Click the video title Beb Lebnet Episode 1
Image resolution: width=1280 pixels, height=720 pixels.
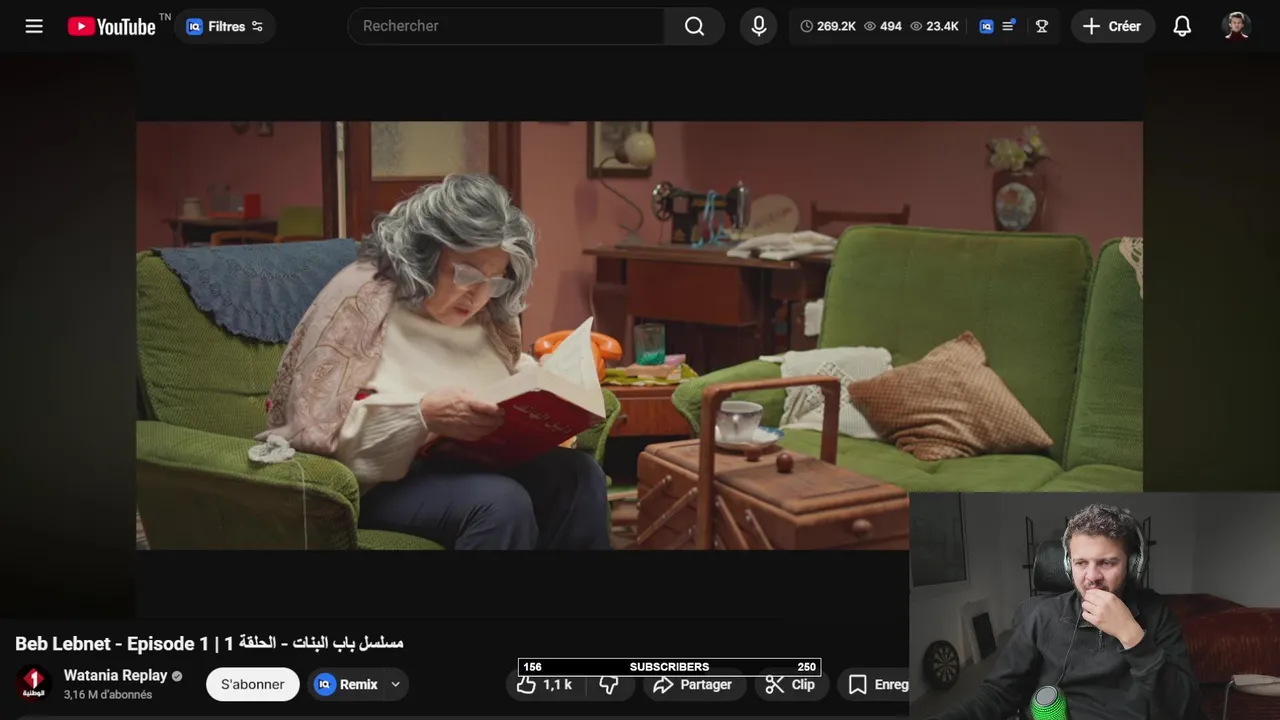209,643
